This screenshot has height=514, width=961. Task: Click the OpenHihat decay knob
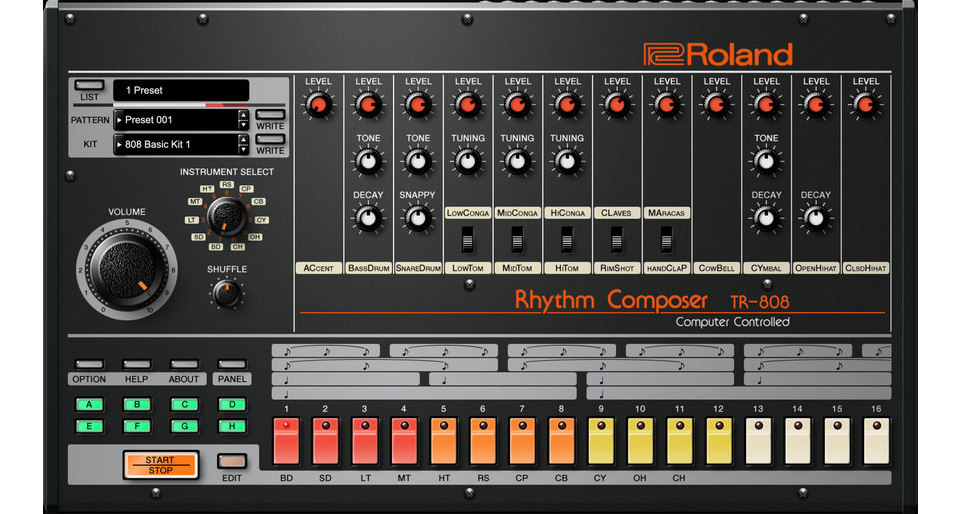pyautogui.click(x=816, y=218)
